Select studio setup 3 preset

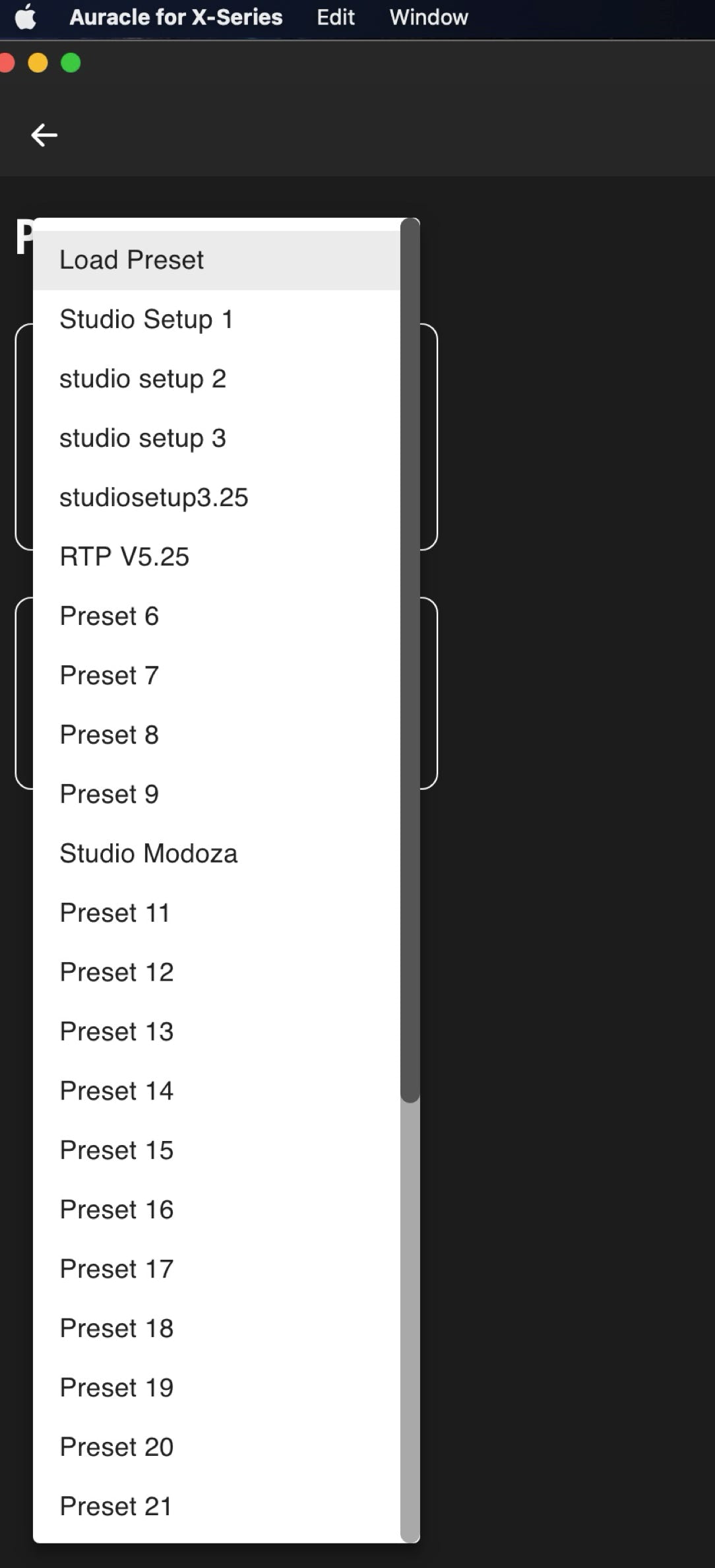point(216,438)
